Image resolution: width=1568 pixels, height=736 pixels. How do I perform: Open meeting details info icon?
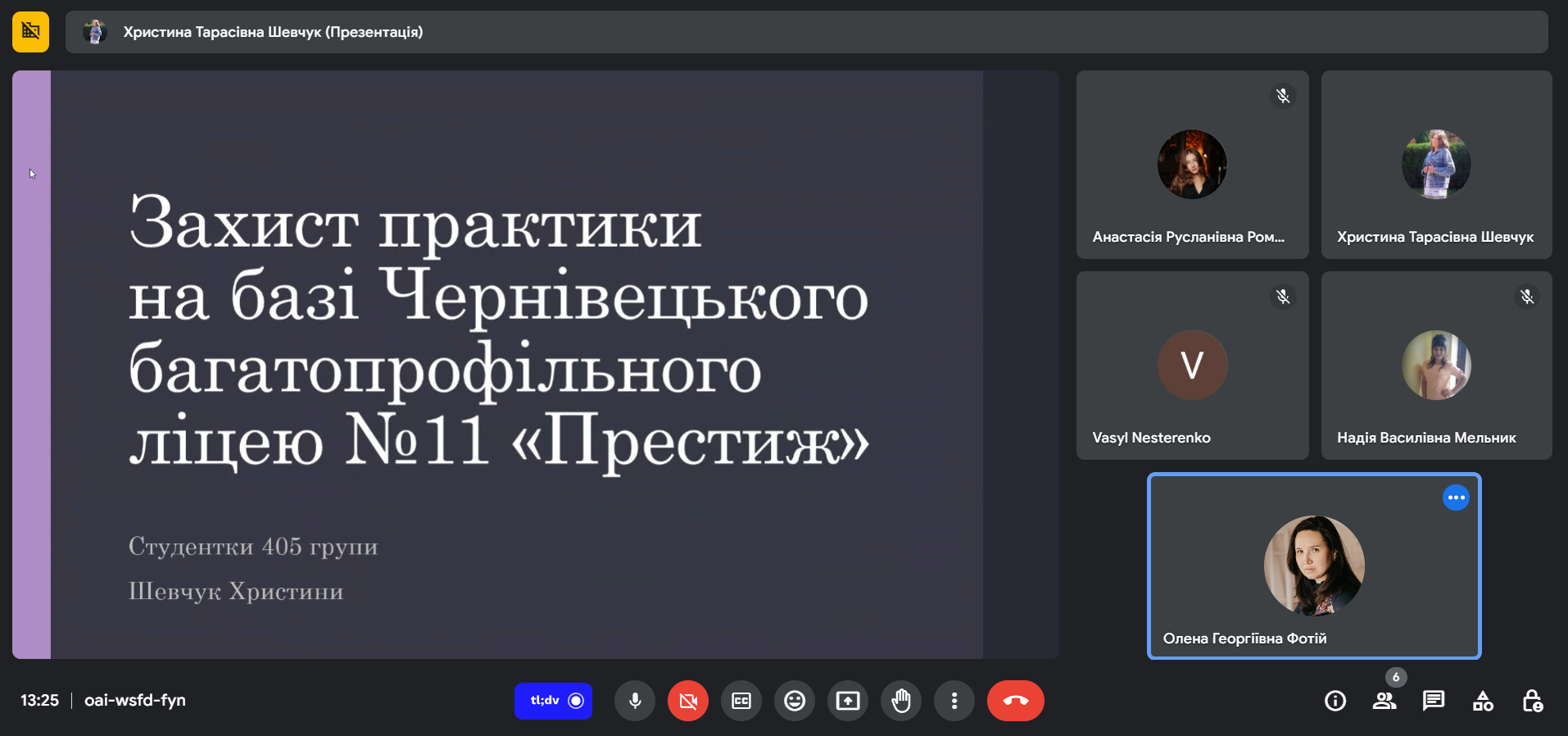coord(1335,701)
